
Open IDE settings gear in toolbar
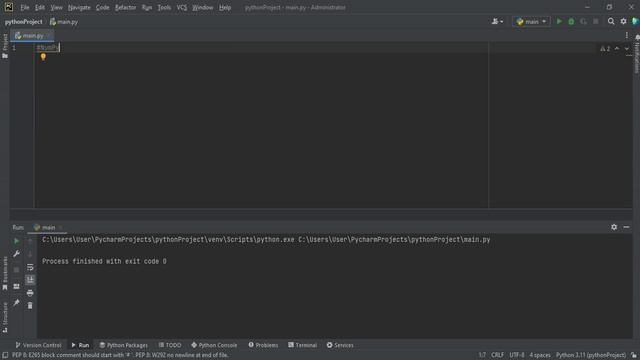pyautogui.click(x=623, y=21)
